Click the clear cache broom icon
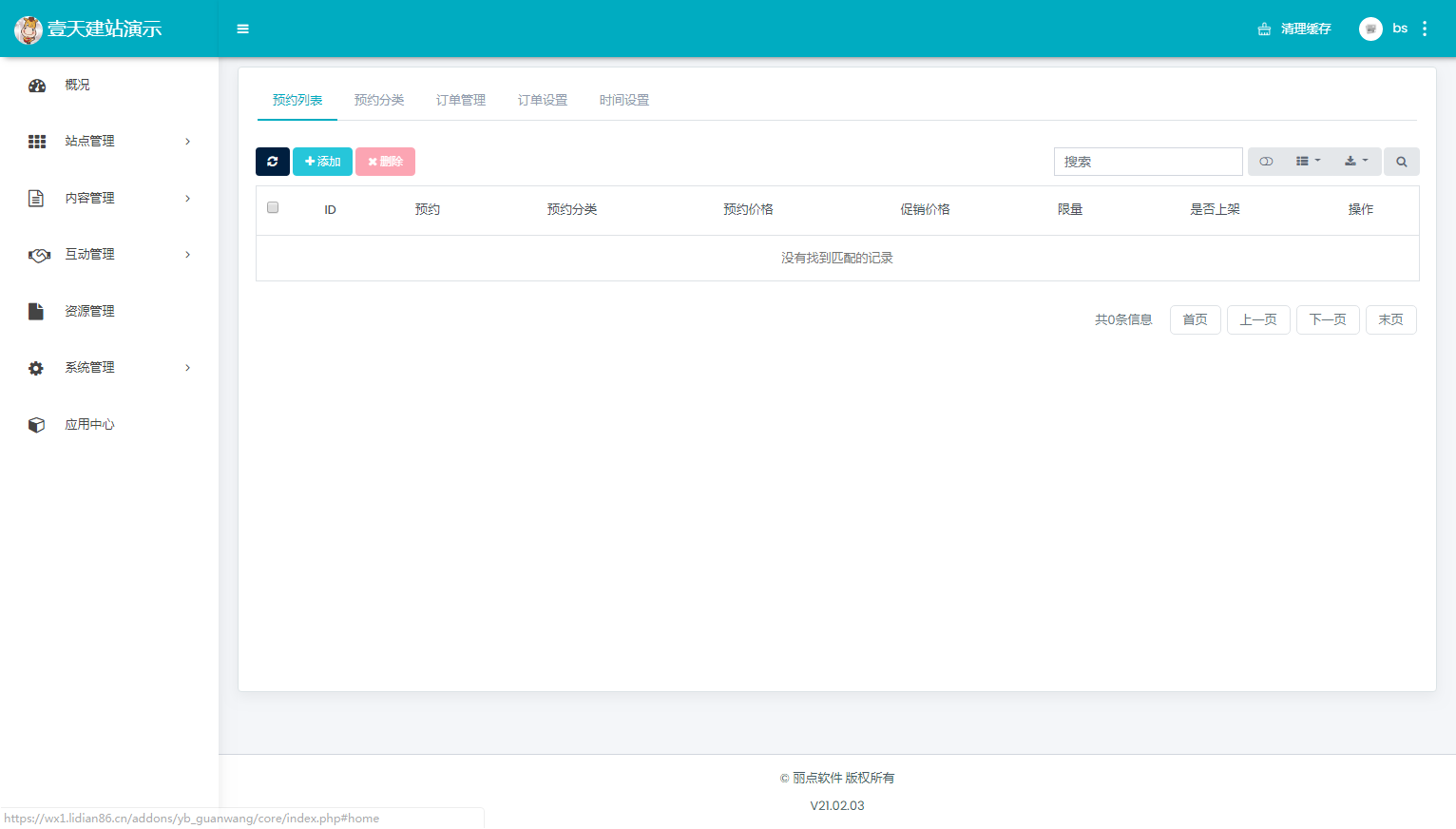This screenshot has width=1456, height=829. 1264,29
